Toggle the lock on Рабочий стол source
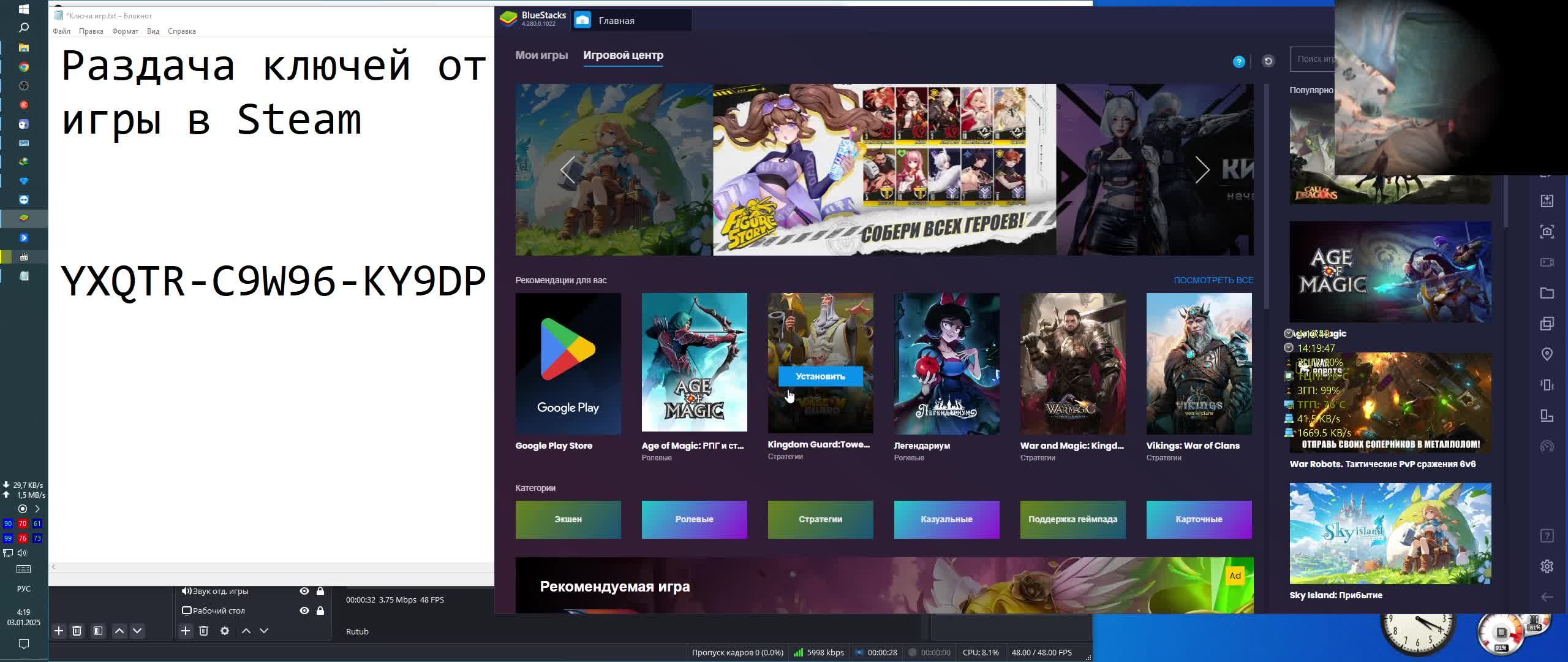 point(320,611)
